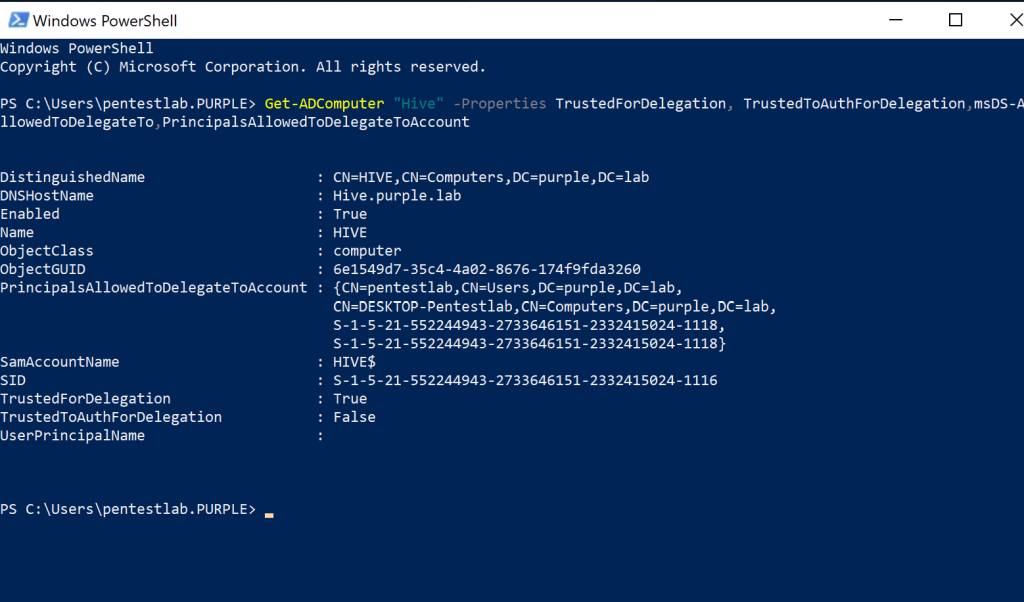
Task: Click the "Hive" string argument
Action: (418, 104)
